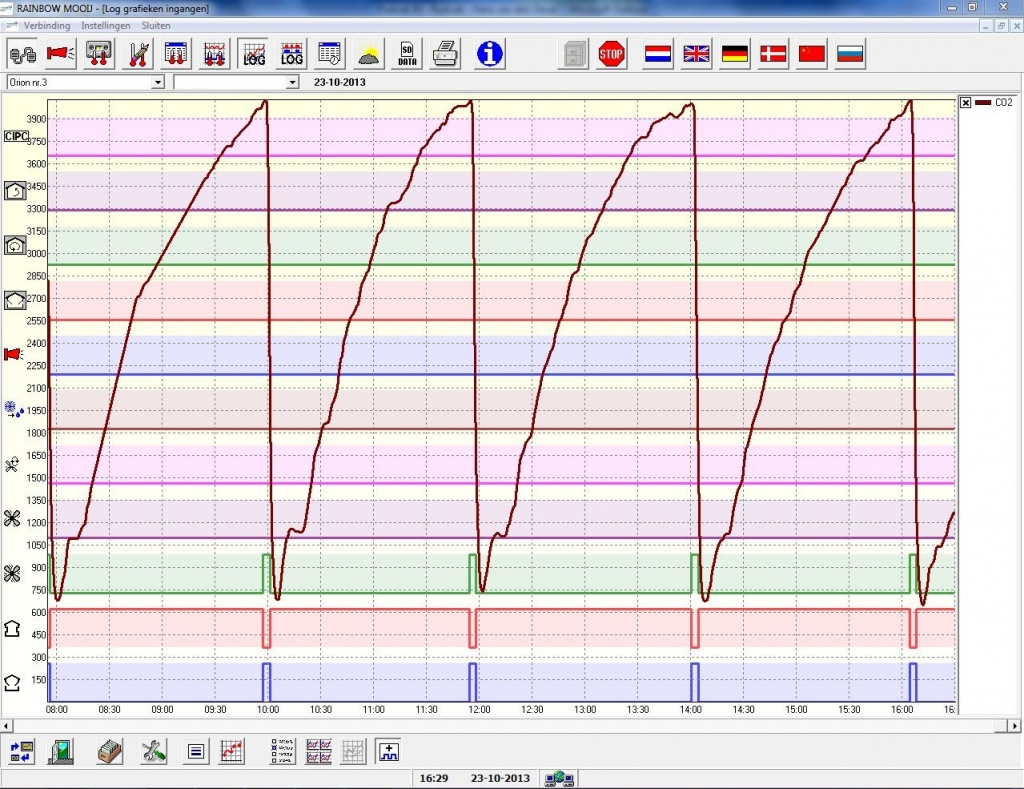The width and height of the screenshot is (1024, 789).
Task: Click the red alarm horn toolbar icon
Action: tap(60, 54)
